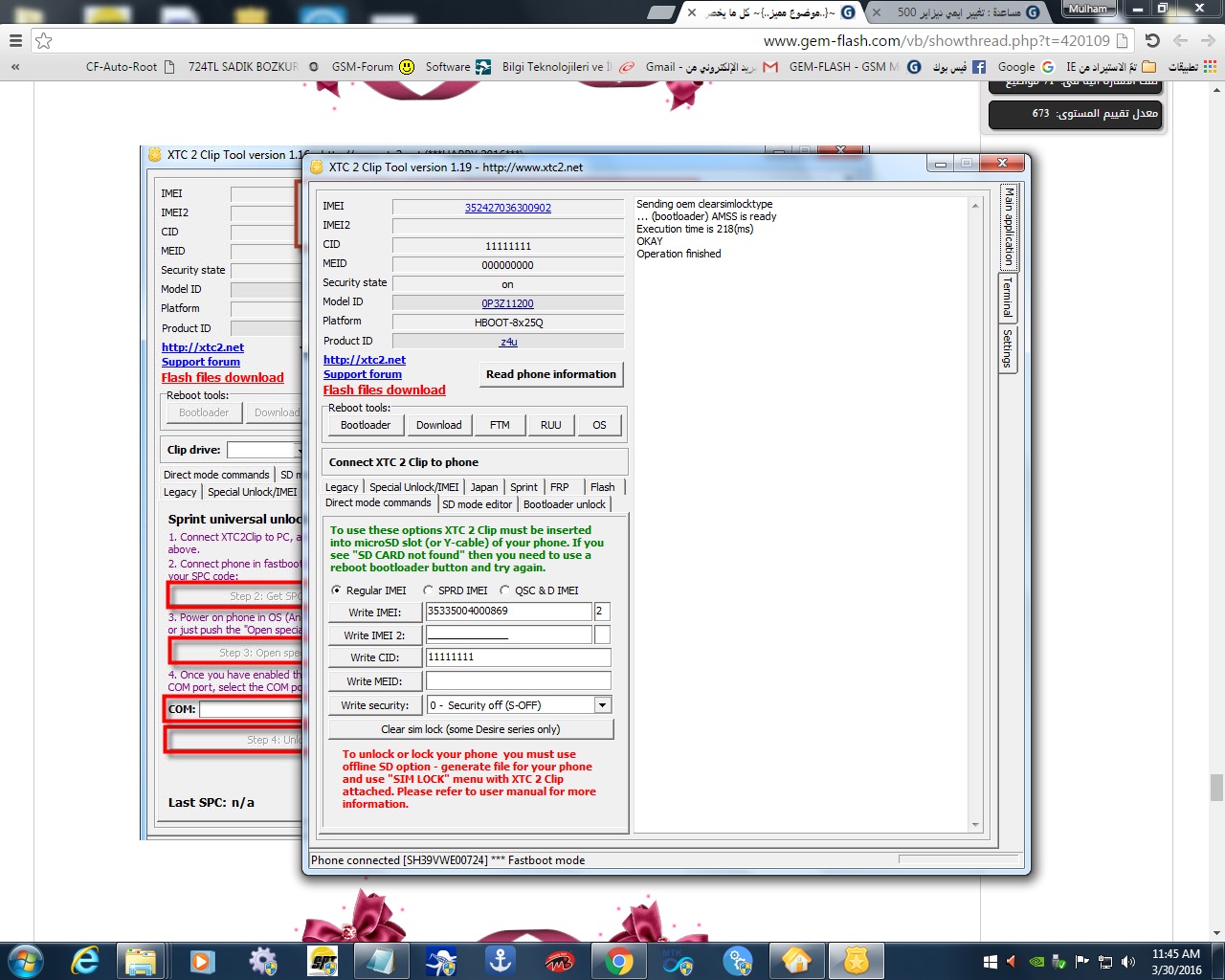Open the SD mode editor tab
Screen dimensions: 1225x980
(x=478, y=504)
